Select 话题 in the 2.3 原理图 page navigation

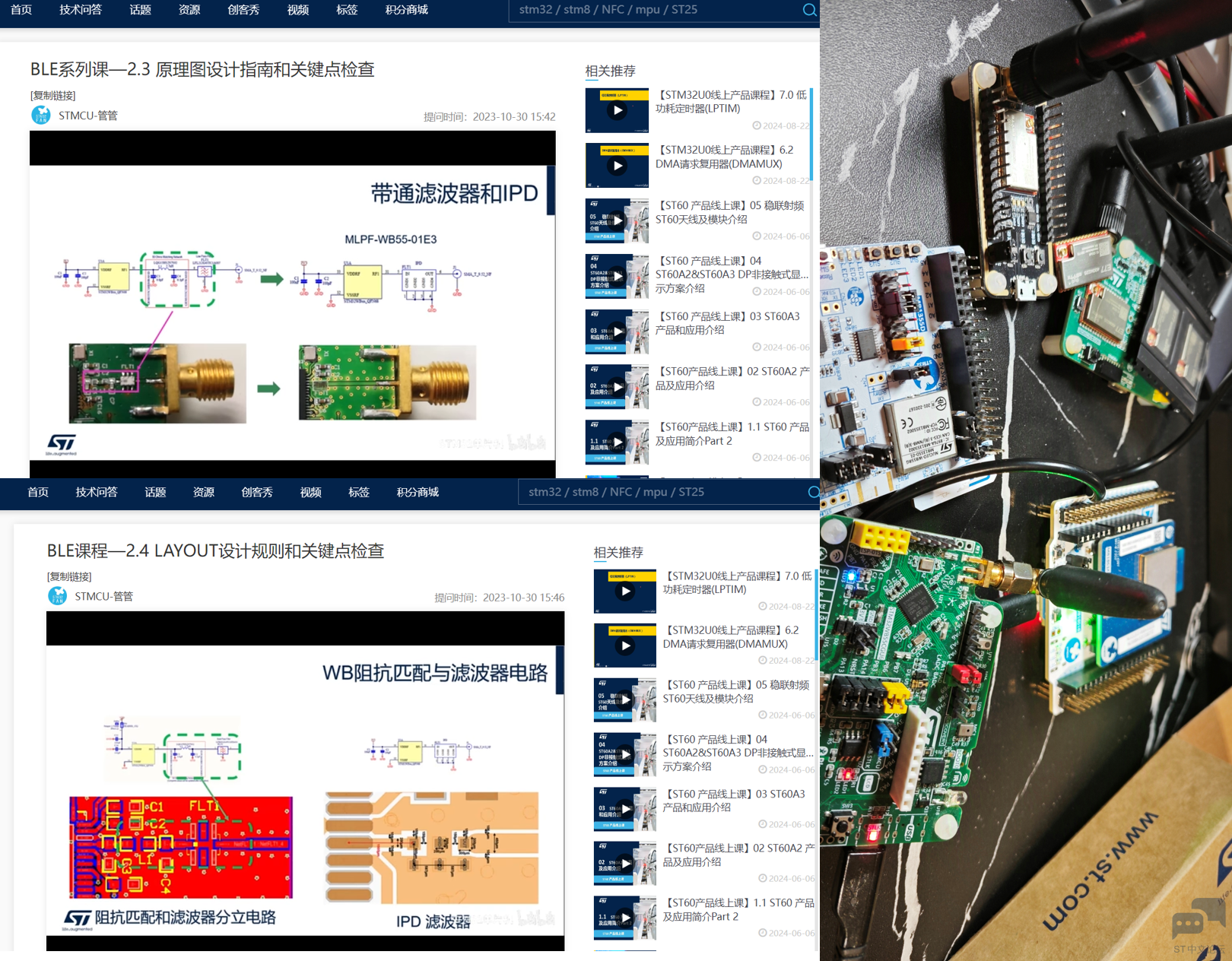pos(140,10)
